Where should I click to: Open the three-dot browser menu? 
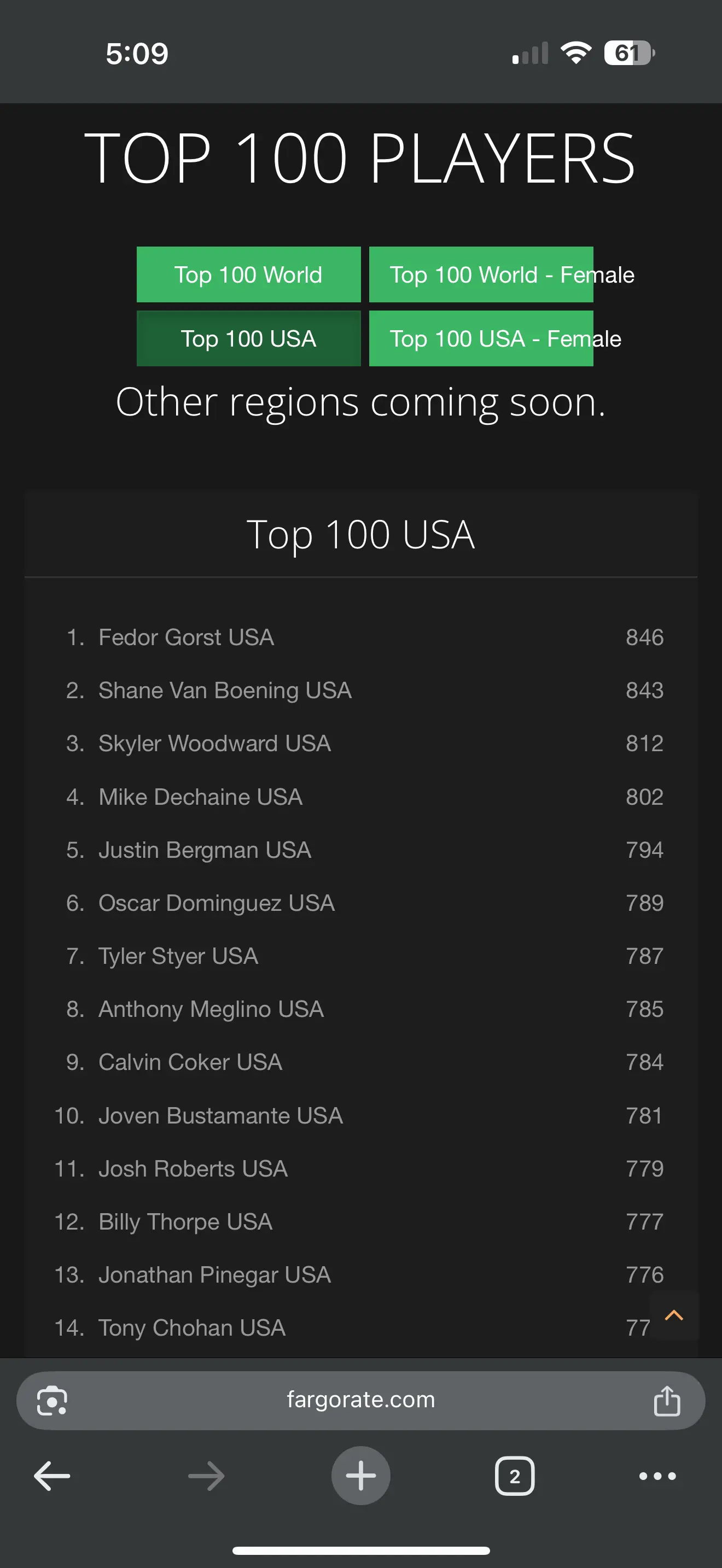657,1476
